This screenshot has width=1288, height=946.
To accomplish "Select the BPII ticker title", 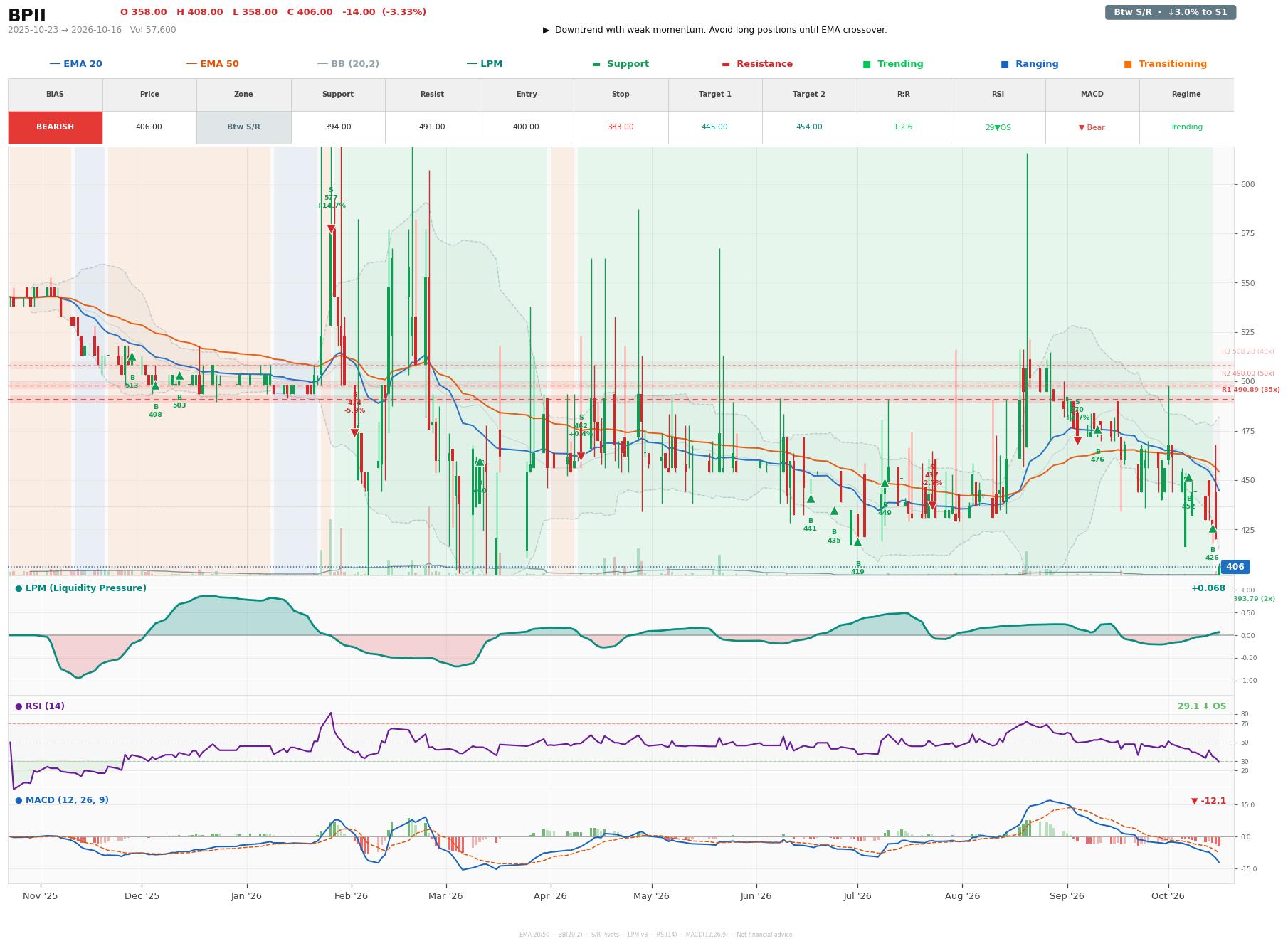I will [27, 16].
